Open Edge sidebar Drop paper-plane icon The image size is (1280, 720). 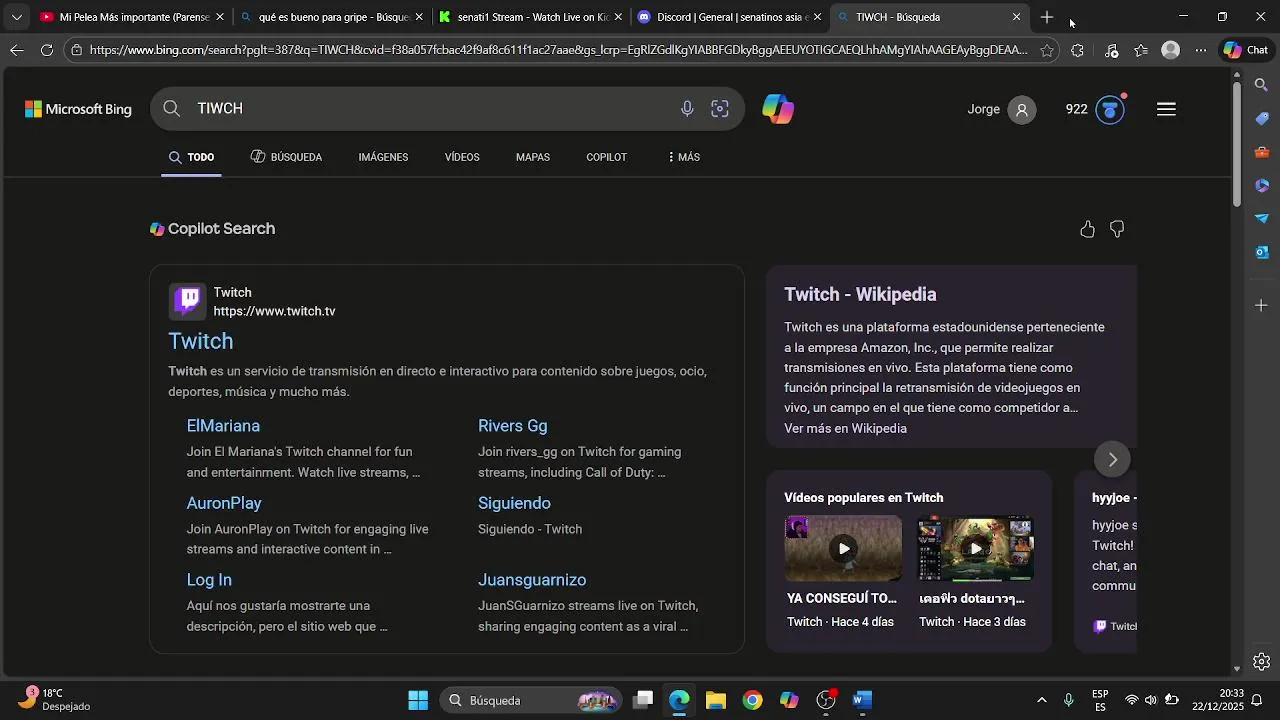click(1262, 218)
